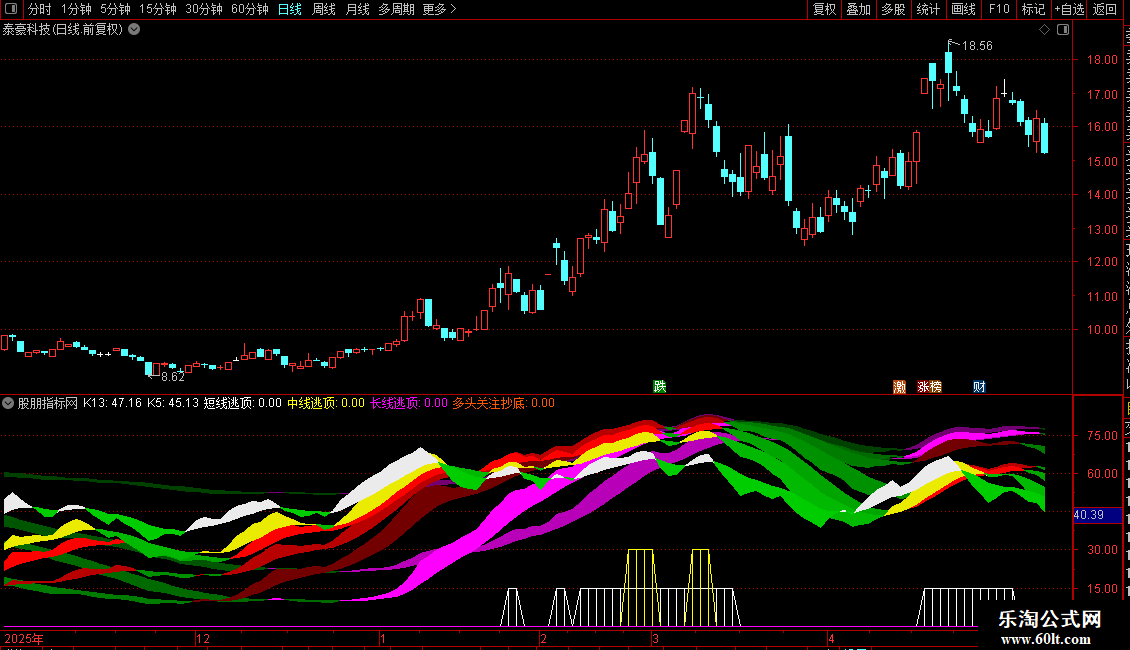Viewport: 1130px width, 650px height.
Task: Open the 统计 statistics tool
Action: coord(928,9)
